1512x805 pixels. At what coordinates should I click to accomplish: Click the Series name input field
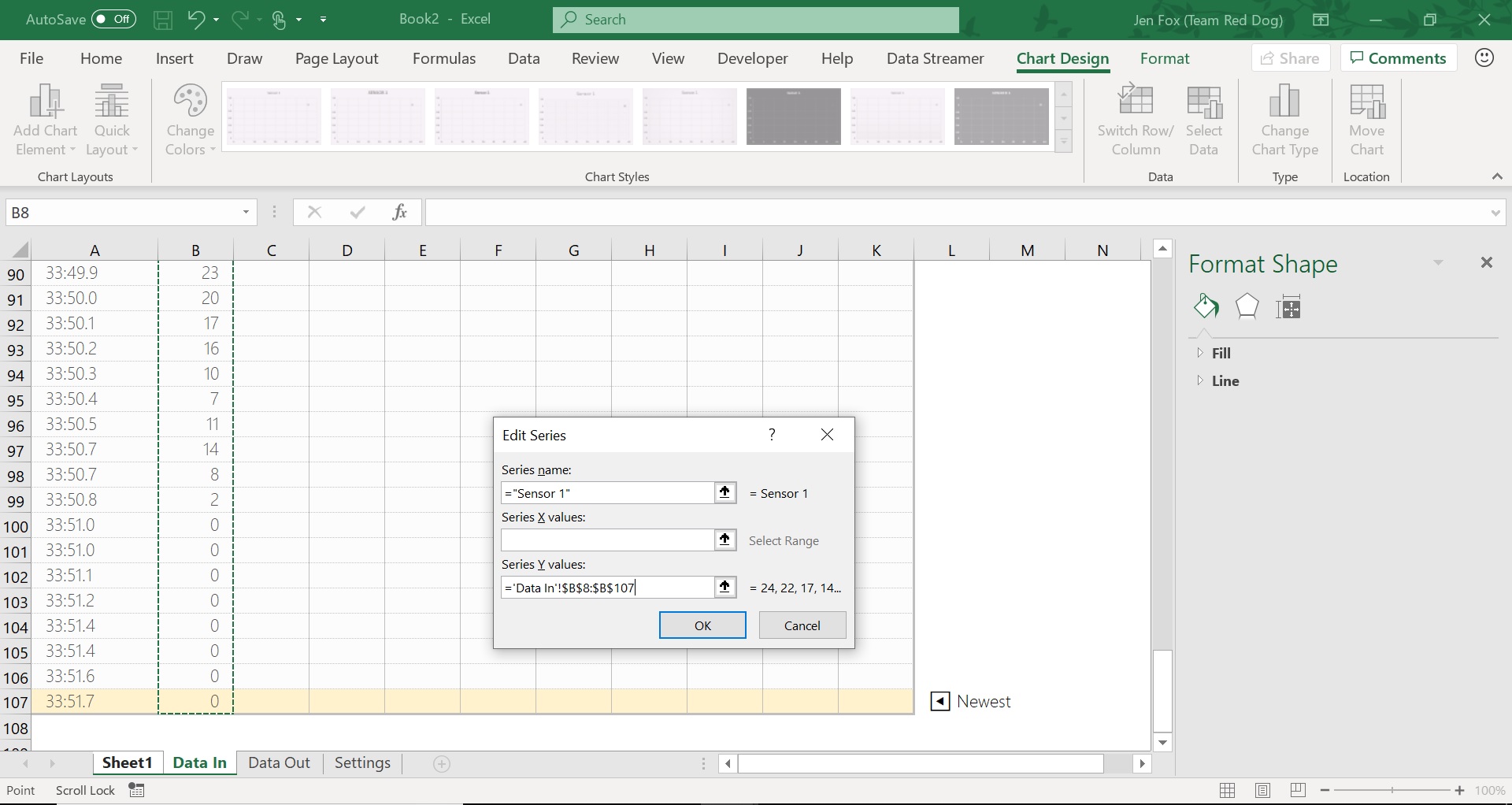coord(607,493)
